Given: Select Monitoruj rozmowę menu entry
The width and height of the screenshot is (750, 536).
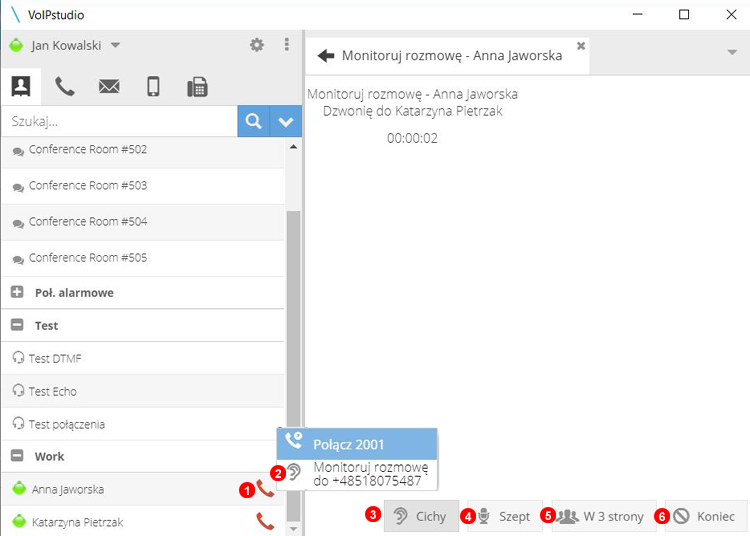Looking at the screenshot, I should click(x=369, y=474).
